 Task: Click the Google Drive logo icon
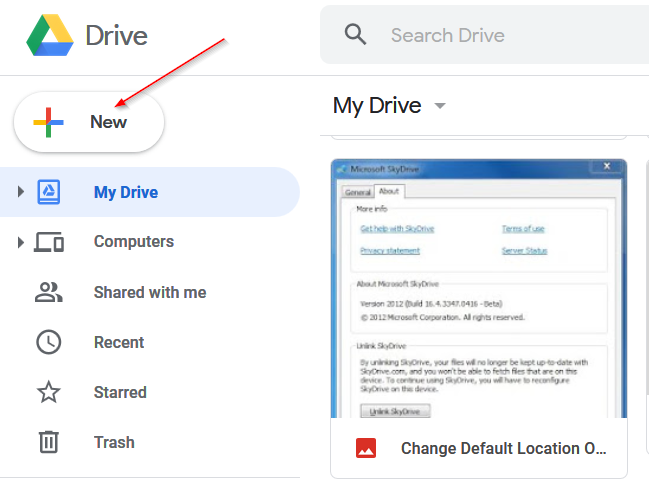(x=50, y=35)
